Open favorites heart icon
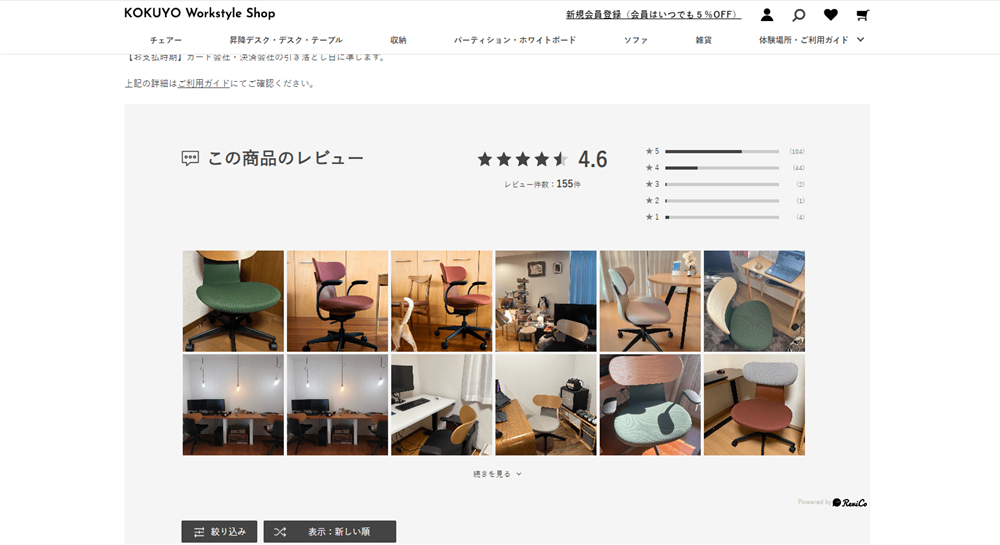This screenshot has width=1000, height=545. coord(830,15)
